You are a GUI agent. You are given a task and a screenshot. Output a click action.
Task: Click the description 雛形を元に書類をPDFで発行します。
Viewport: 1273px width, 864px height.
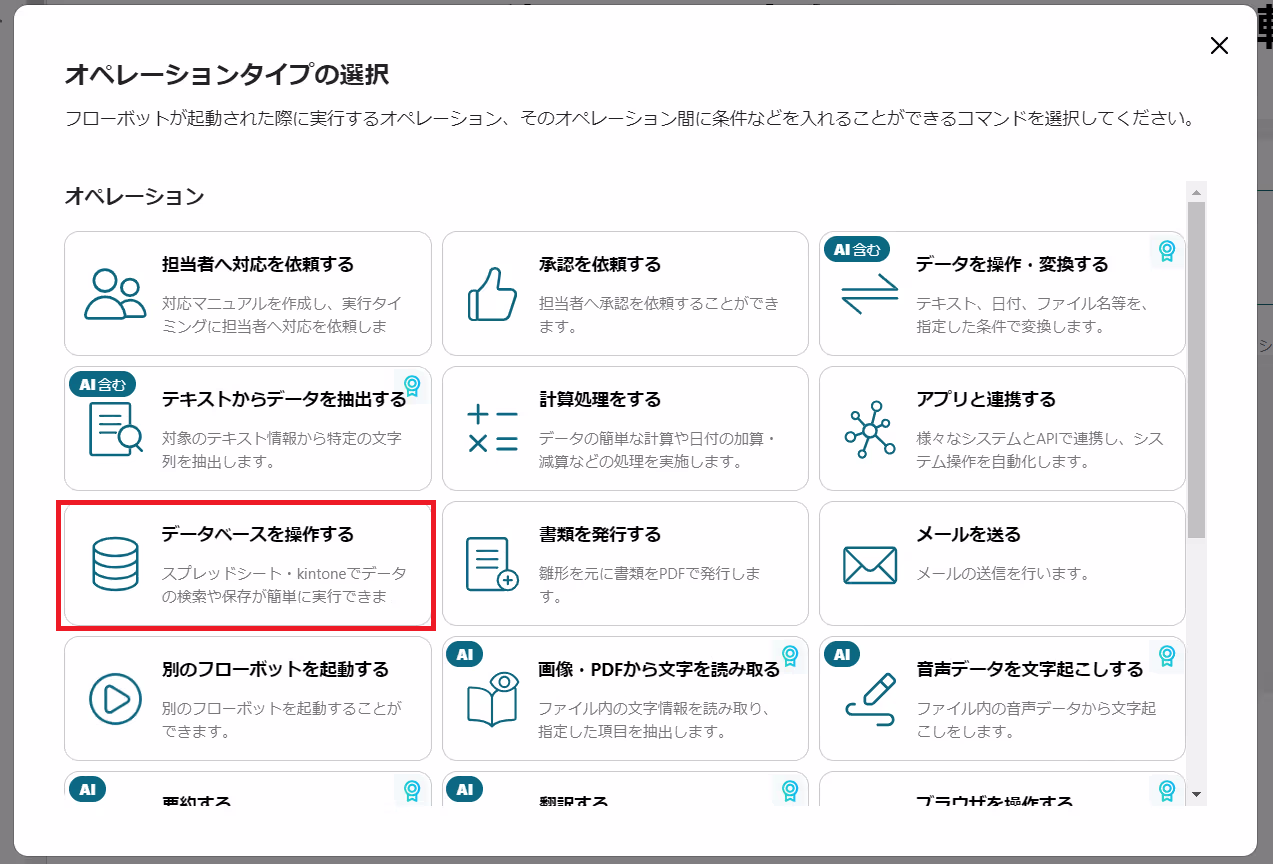[x=650, y=585]
